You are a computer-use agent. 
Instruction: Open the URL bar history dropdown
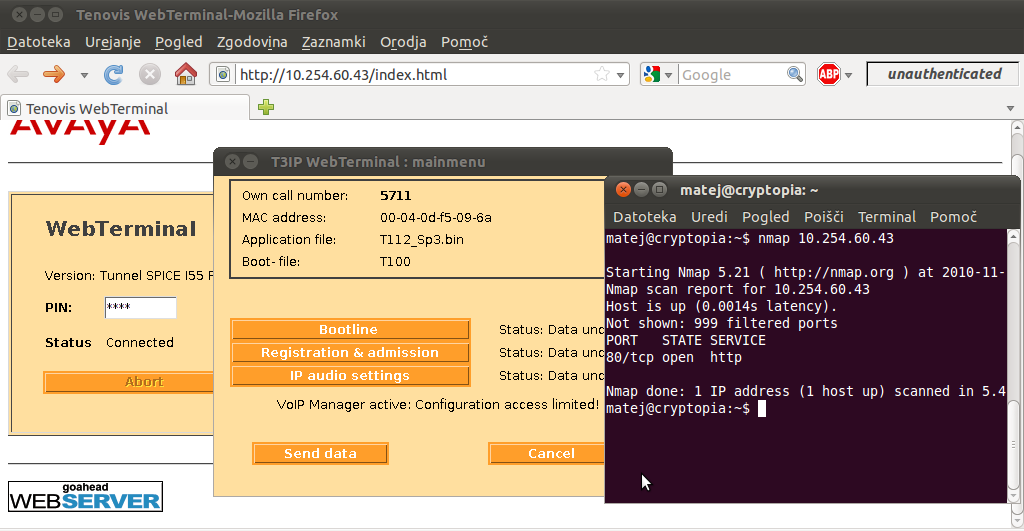pyautogui.click(x=620, y=75)
